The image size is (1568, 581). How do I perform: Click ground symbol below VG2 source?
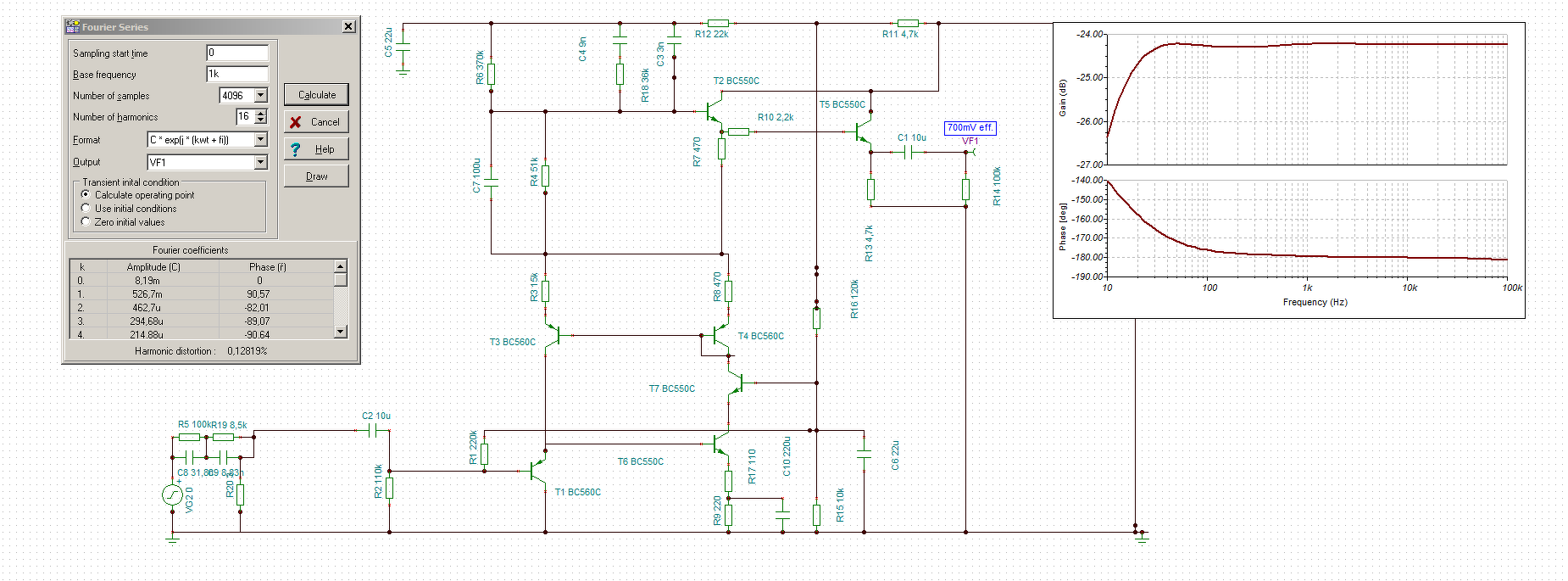point(172,539)
